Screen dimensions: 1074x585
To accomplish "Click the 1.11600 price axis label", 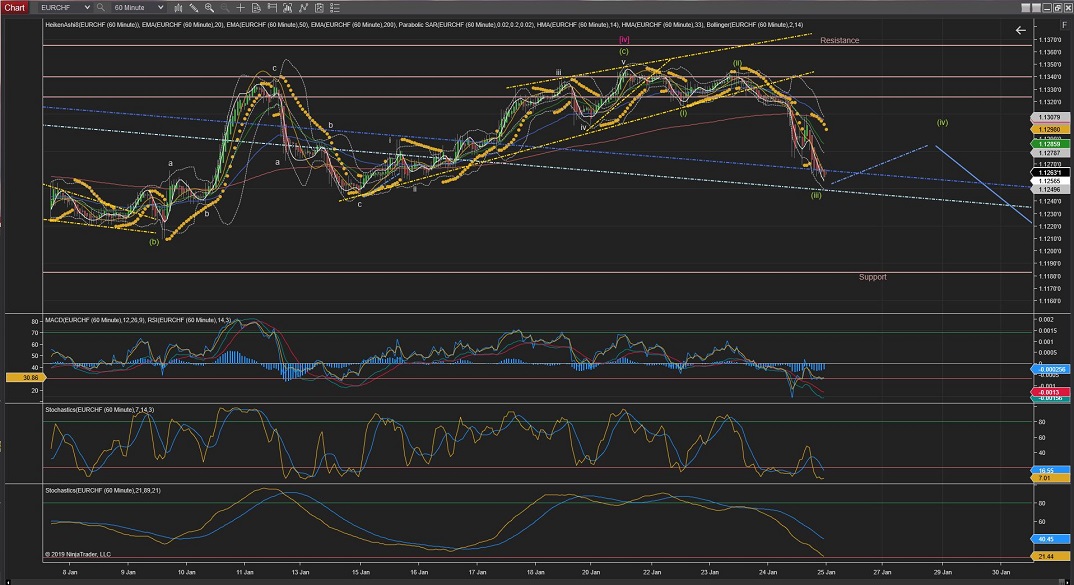I will point(1049,301).
